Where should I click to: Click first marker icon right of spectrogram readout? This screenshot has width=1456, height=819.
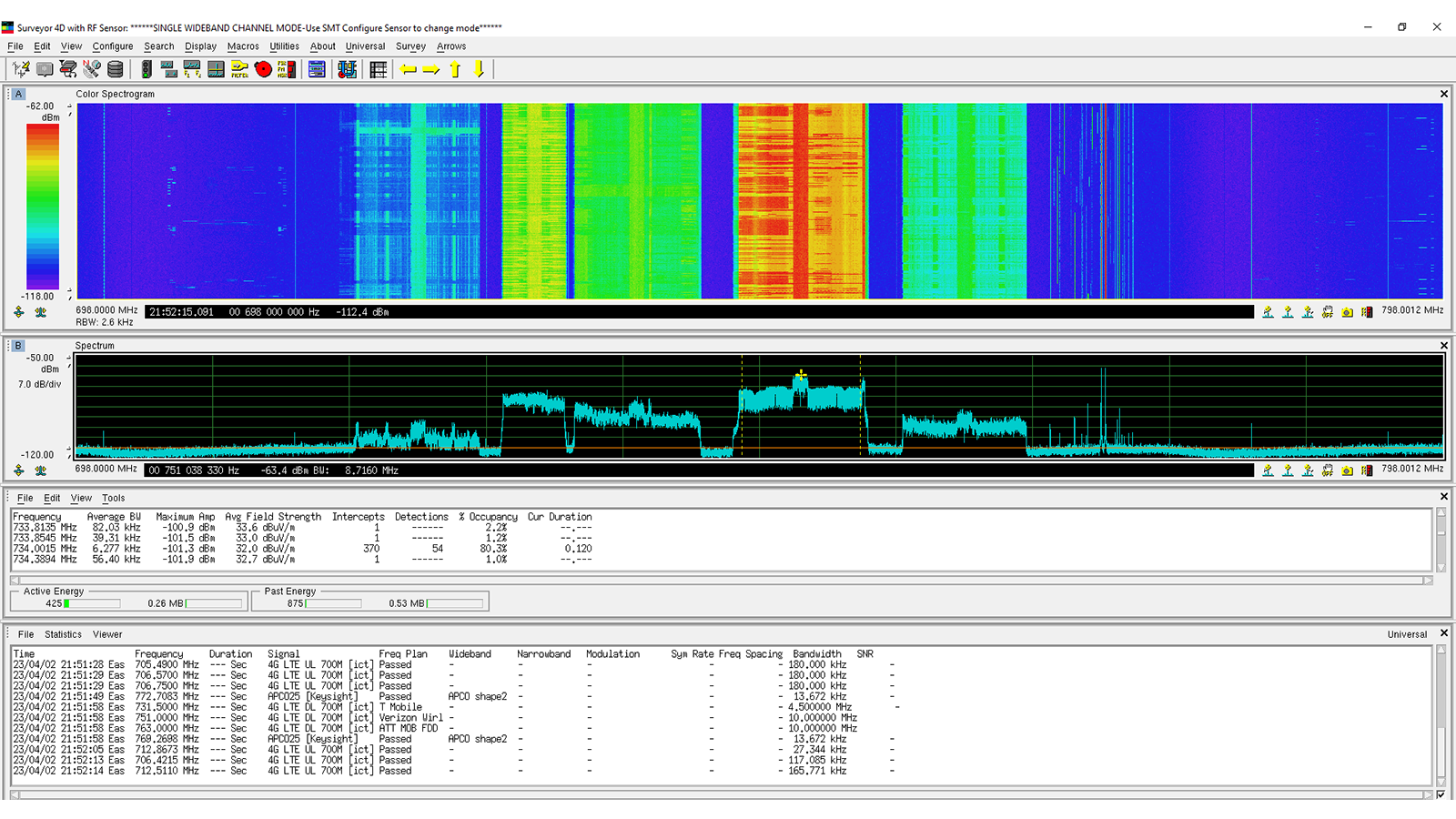click(x=1268, y=312)
